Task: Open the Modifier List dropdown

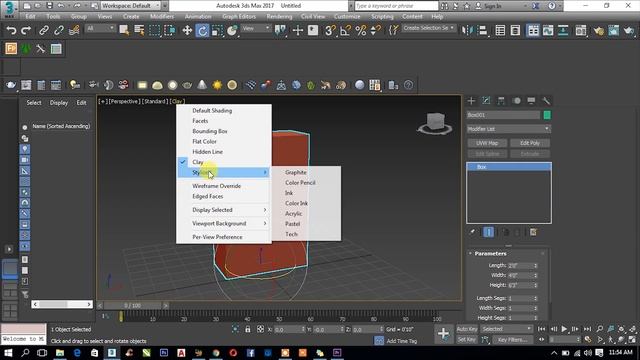Action: pos(509,129)
